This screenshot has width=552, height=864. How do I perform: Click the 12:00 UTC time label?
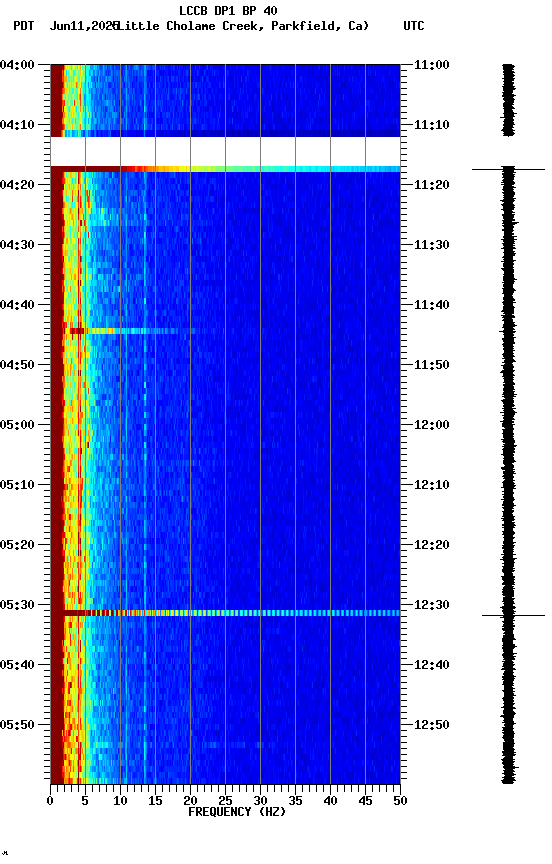(x=431, y=425)
